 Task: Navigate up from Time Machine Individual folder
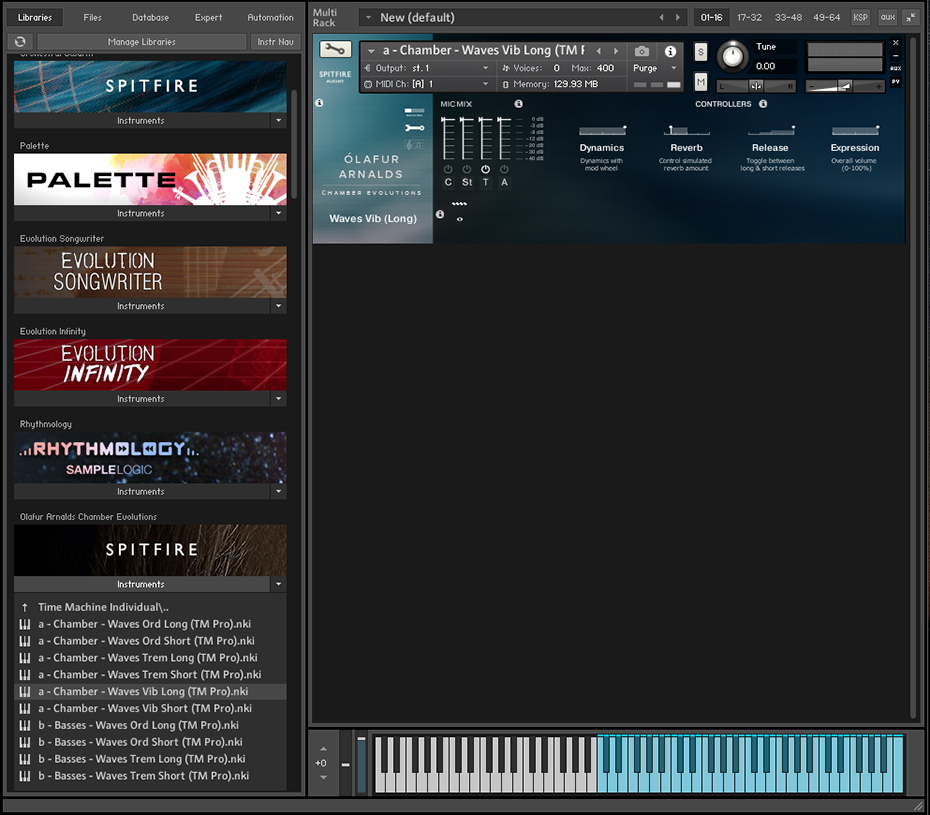click(25, 607)
